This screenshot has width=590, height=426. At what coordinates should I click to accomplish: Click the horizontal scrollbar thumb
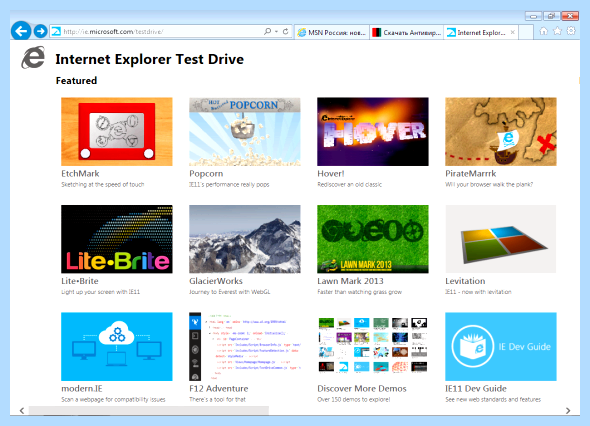[149, 411]
